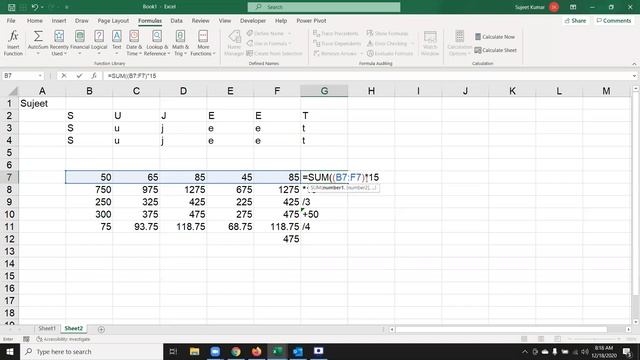The height and width of the screenshot is (360, 640).
Task: Click Show Formulas
Action: coord(387,33)
